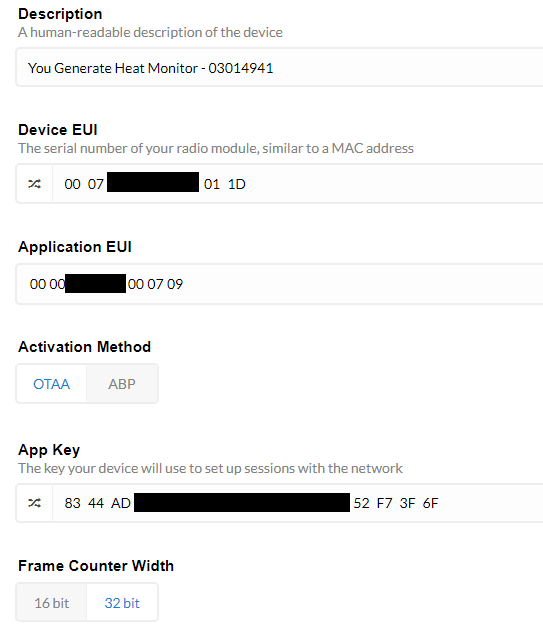Viewport: 543px width, 642px height.
Task: Select OTAA activation method
Action: pos(52,384)
